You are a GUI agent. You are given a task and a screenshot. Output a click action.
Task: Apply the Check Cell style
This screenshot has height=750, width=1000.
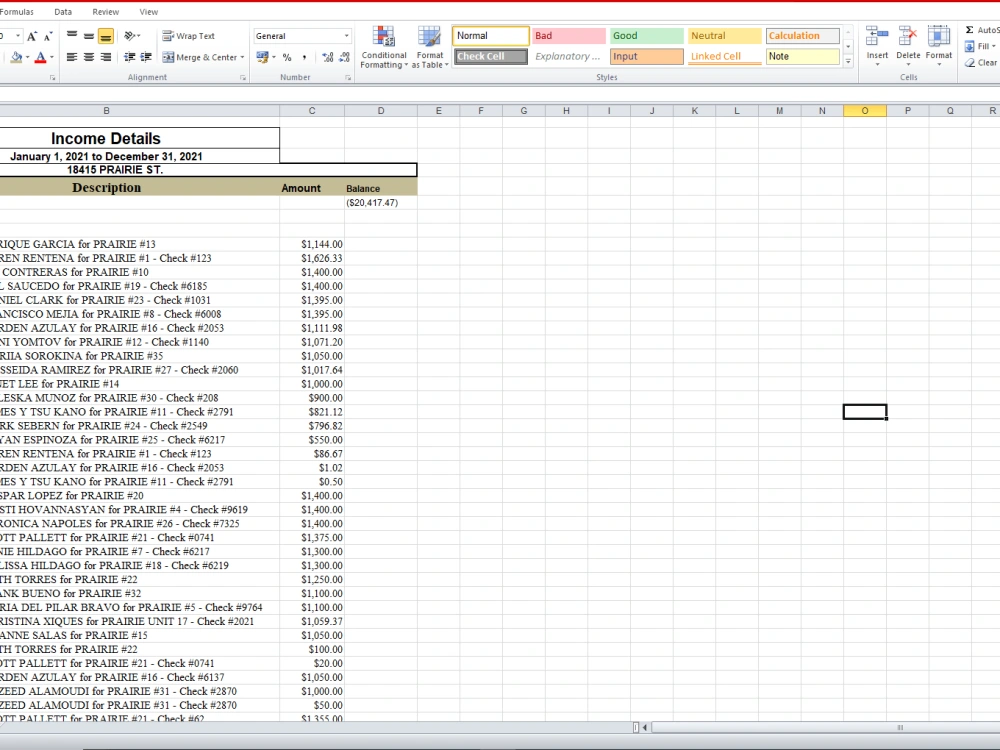(x=489, y=56)
